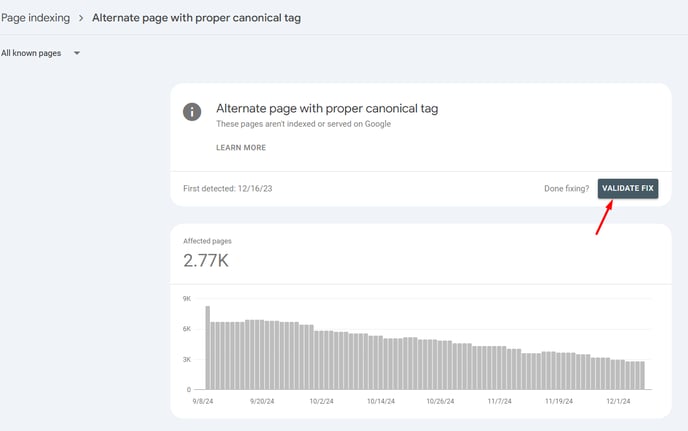This screenshot has height=431, width=688.
Task: Click the info icon beside the heading
Action: [192, 112]
